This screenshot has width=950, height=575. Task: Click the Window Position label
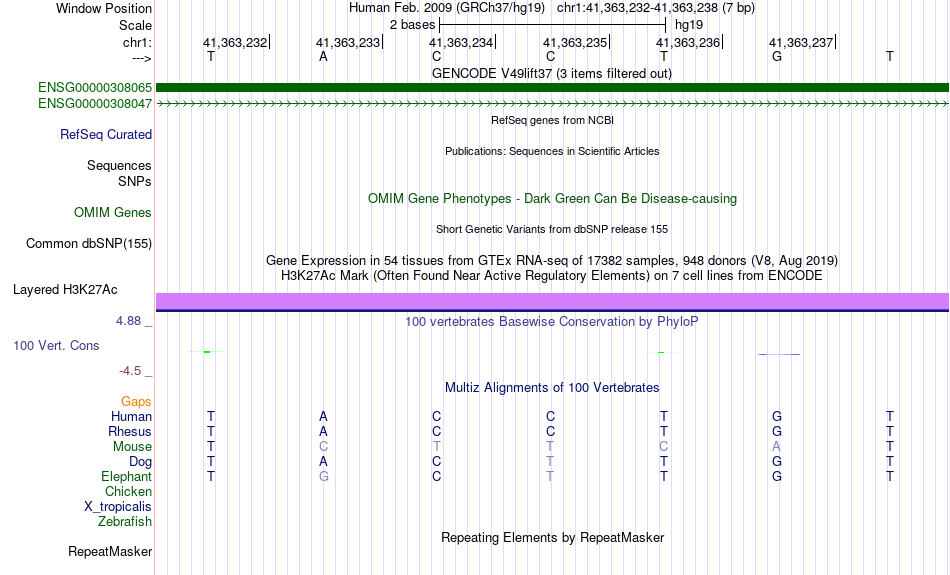[x=104, y=8]
